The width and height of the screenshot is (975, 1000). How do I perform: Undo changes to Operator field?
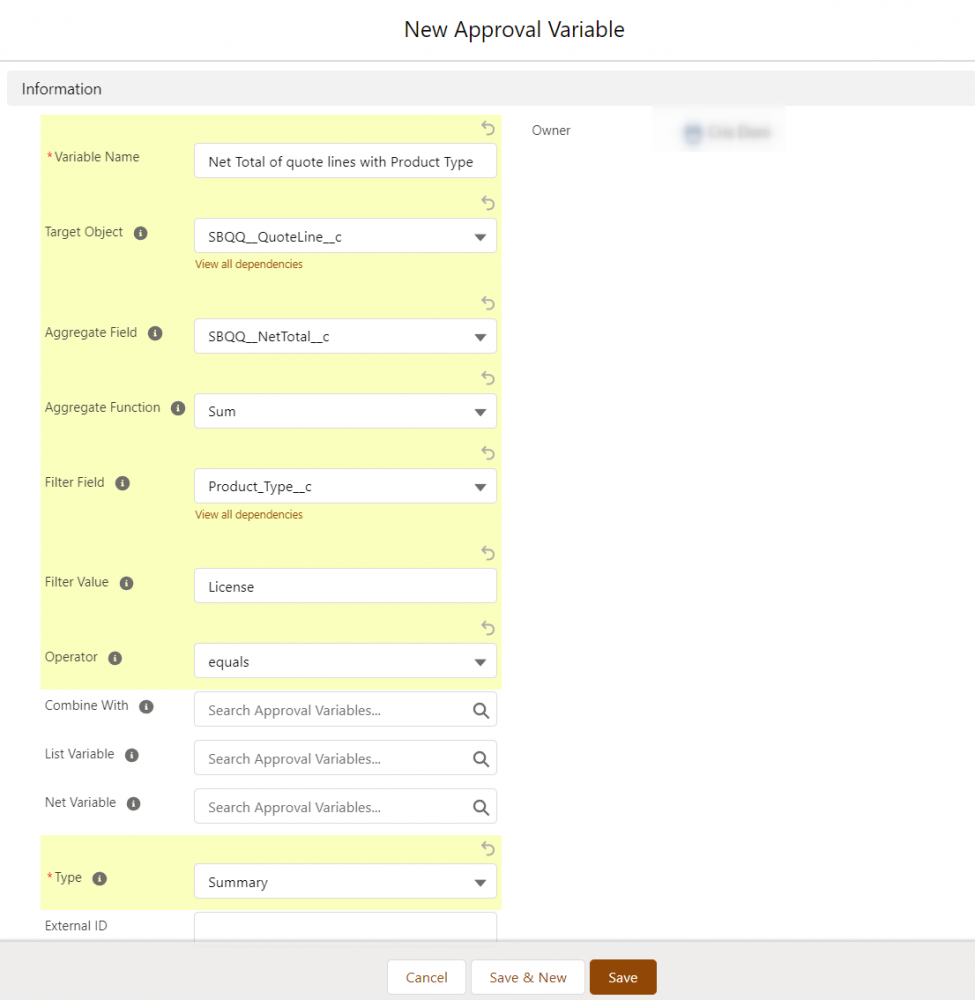click(488, 628)
